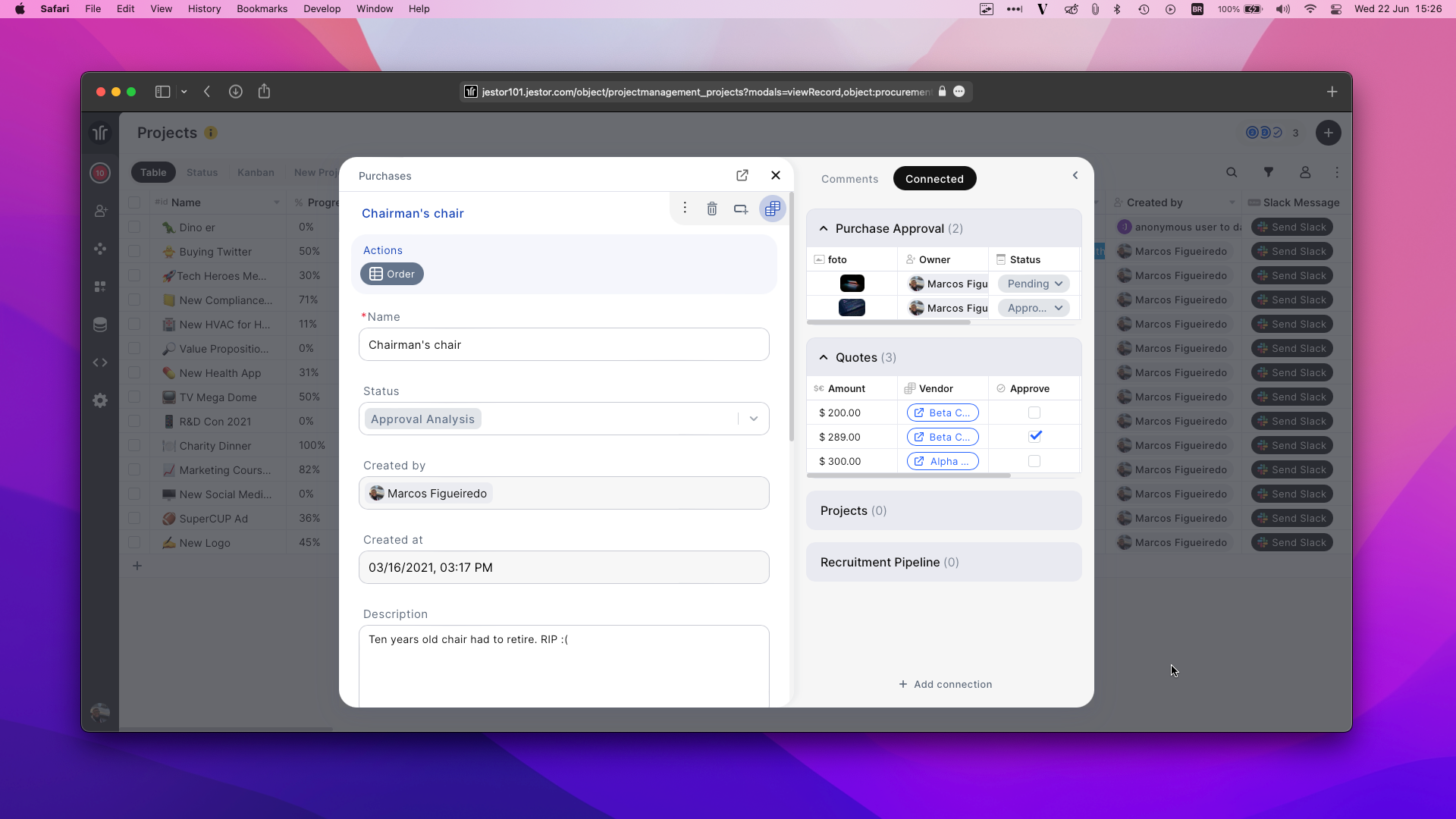Check the Approve box for $300.00 quote
Image resolution: width=1456 pixels, height=819 pixels.
click(1034, 461)
